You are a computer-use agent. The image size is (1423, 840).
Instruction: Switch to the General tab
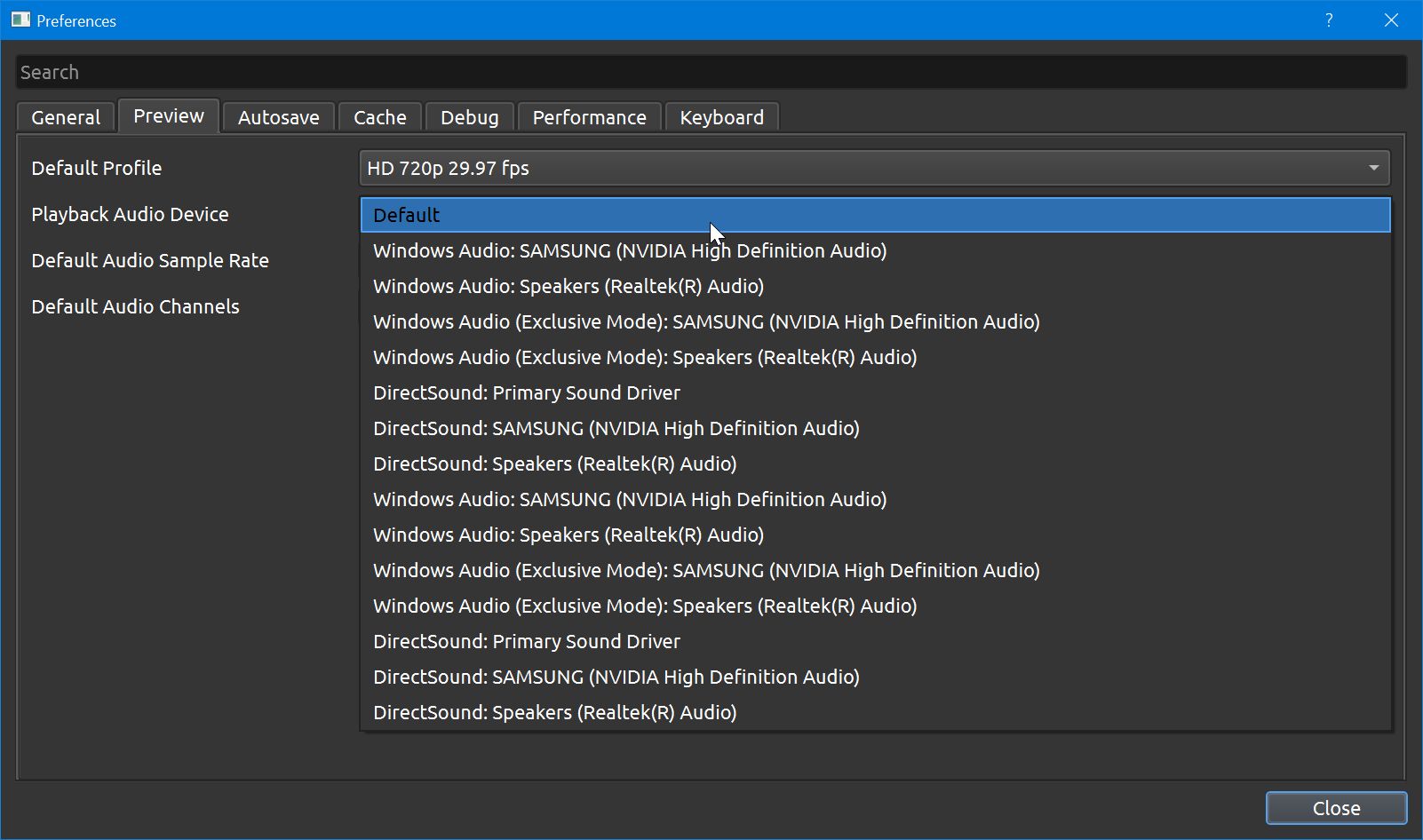(x=64, y=116)
